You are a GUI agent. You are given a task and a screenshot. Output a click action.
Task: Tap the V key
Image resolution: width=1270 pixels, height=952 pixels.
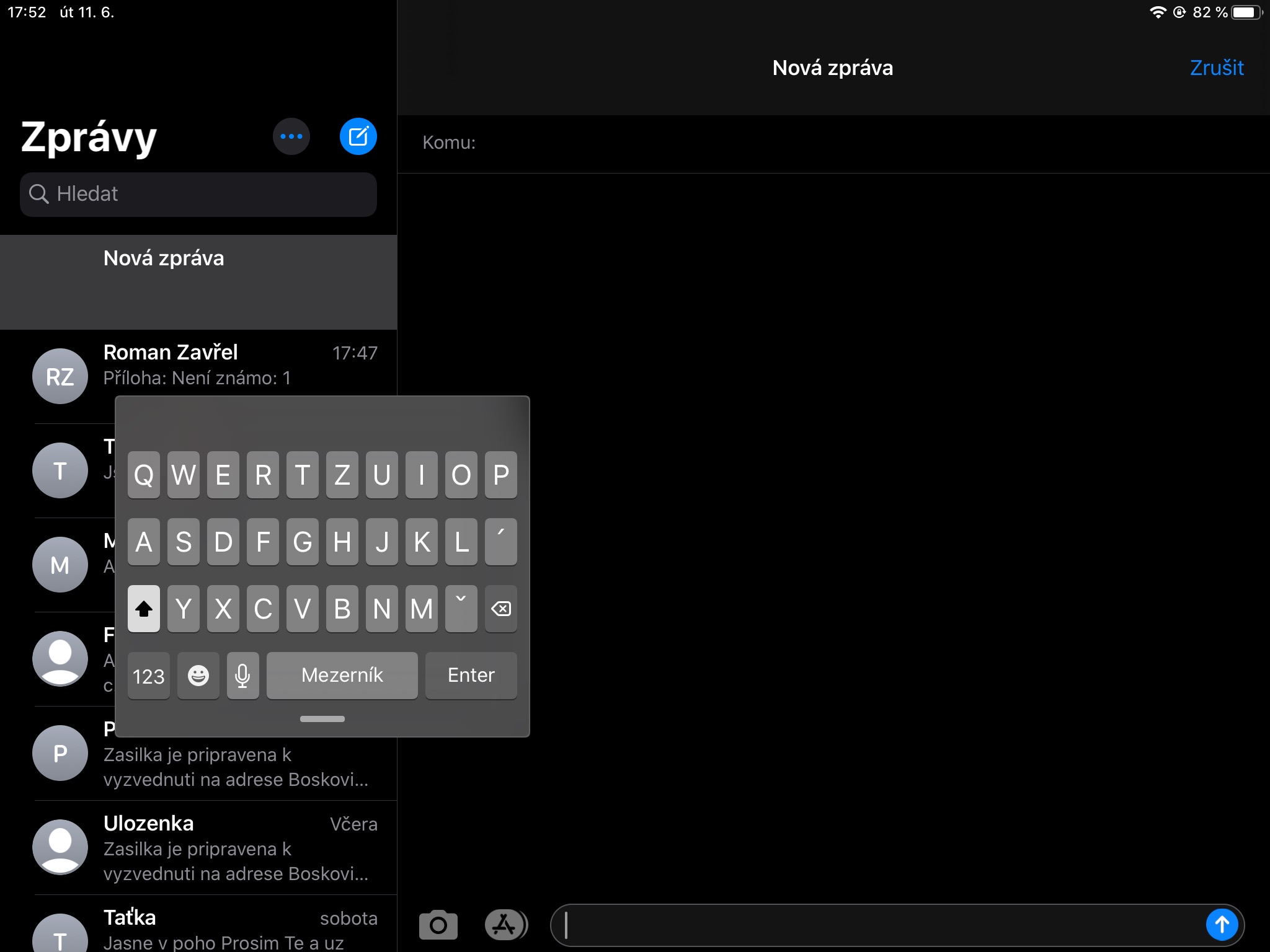coord(303,609)
